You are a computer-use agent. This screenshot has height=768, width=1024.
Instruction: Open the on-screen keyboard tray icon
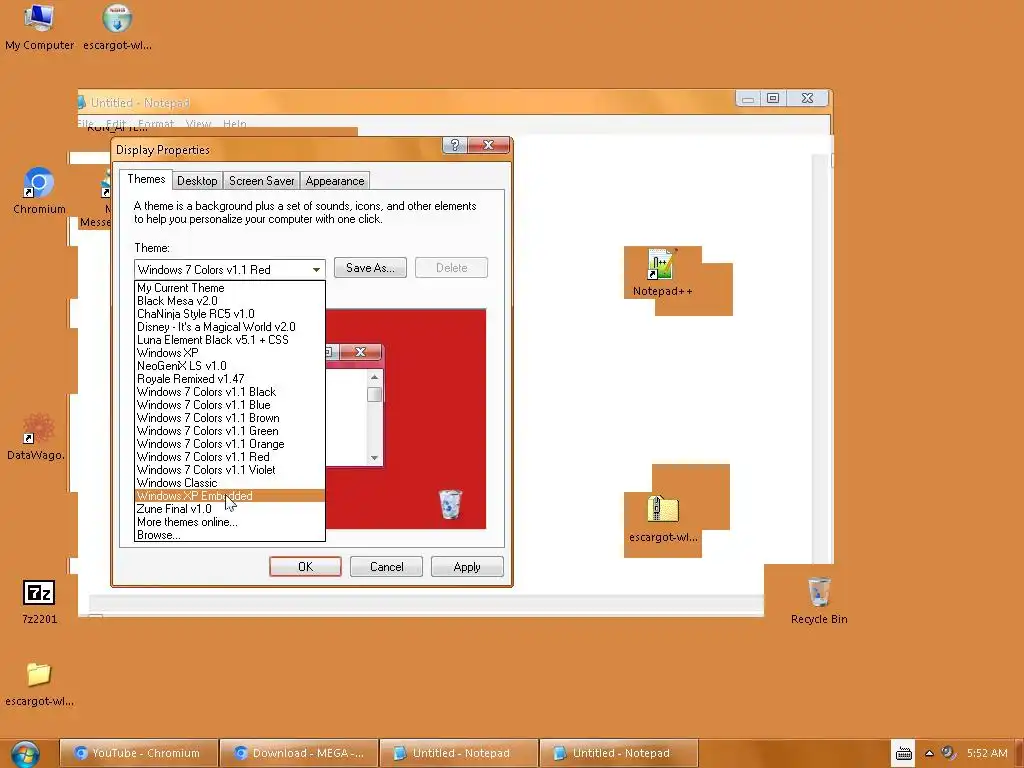click(x=904, y=754)
